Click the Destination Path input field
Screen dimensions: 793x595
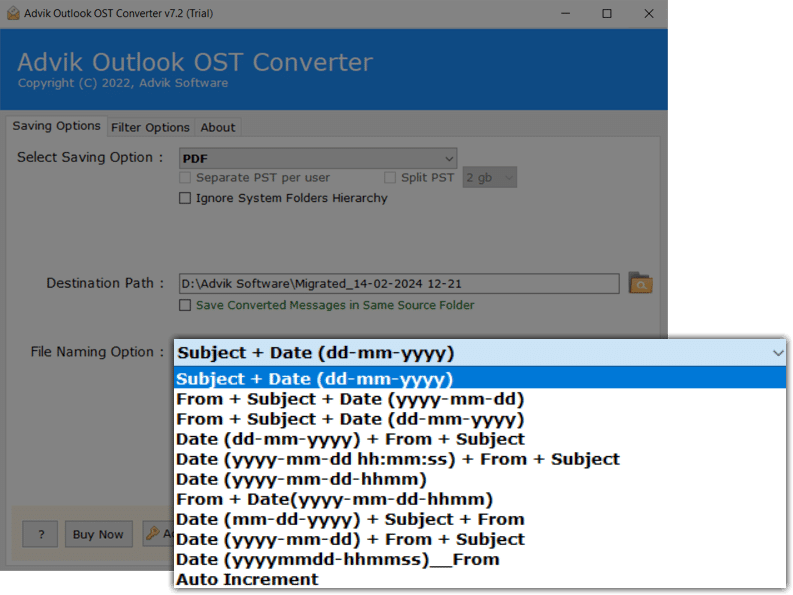click(399, 283)
